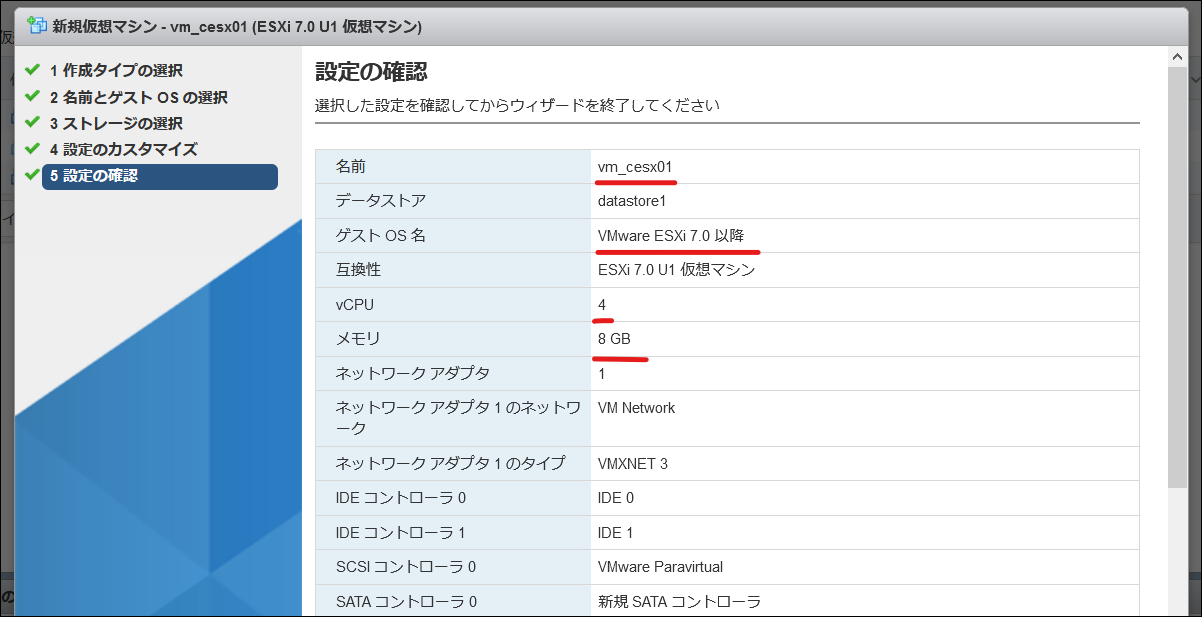
Task: Select the datastore1 value
Action: click(632, 201)
